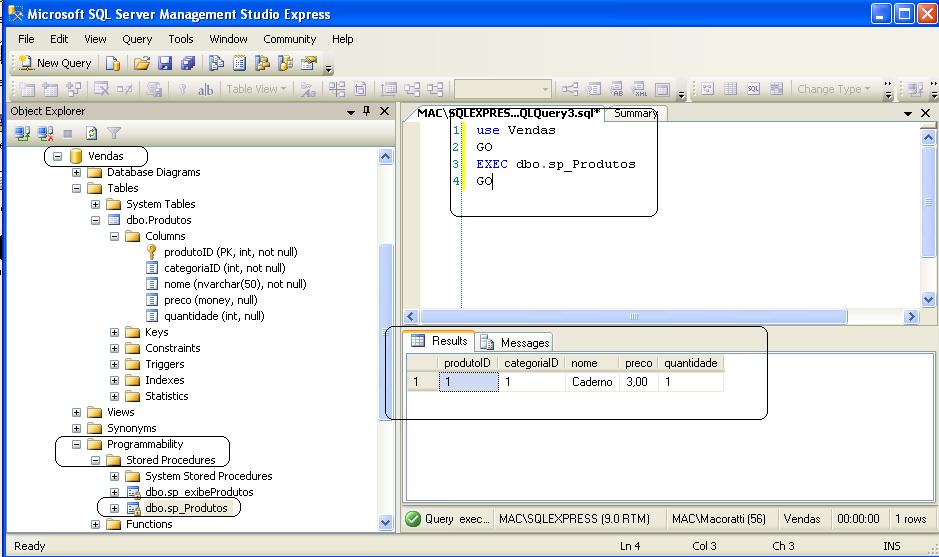Expand the System Tables folder
This screenshot has width=939, height=557.
96,204
